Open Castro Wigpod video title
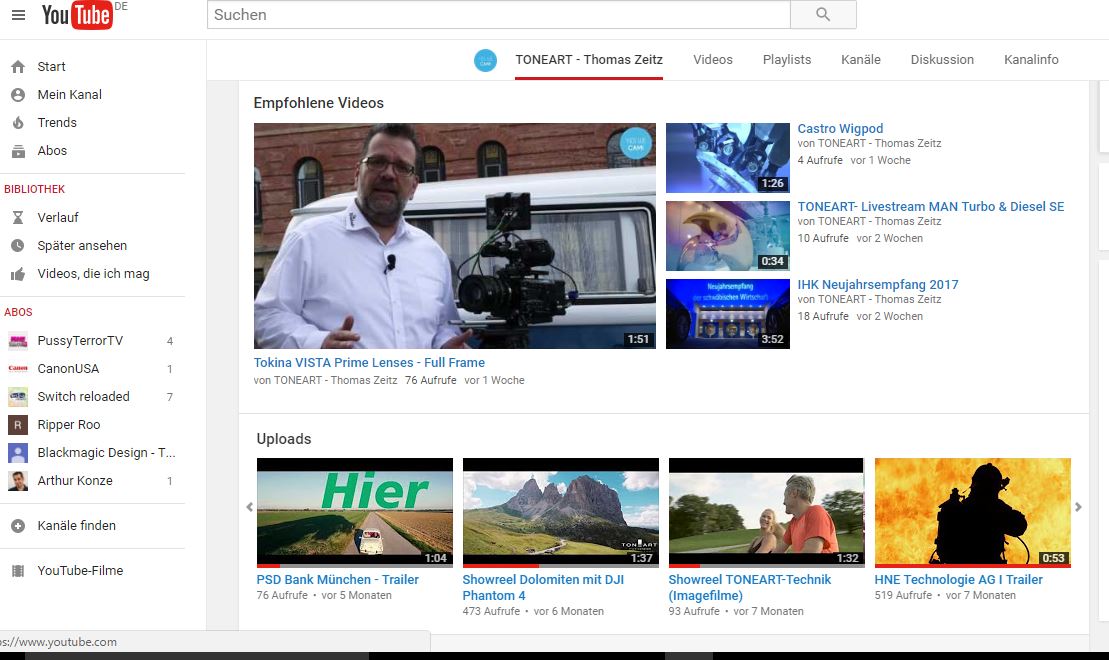The image size is (1109, 660). click(840, 129)
